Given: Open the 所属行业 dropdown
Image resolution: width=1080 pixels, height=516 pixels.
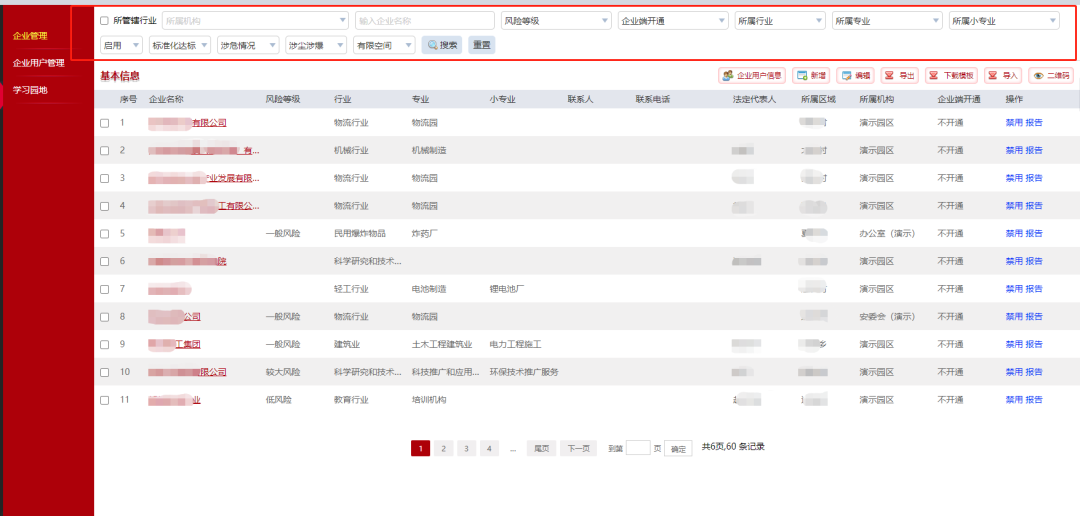Looking at the screenshot, I should tap(779, 20).
